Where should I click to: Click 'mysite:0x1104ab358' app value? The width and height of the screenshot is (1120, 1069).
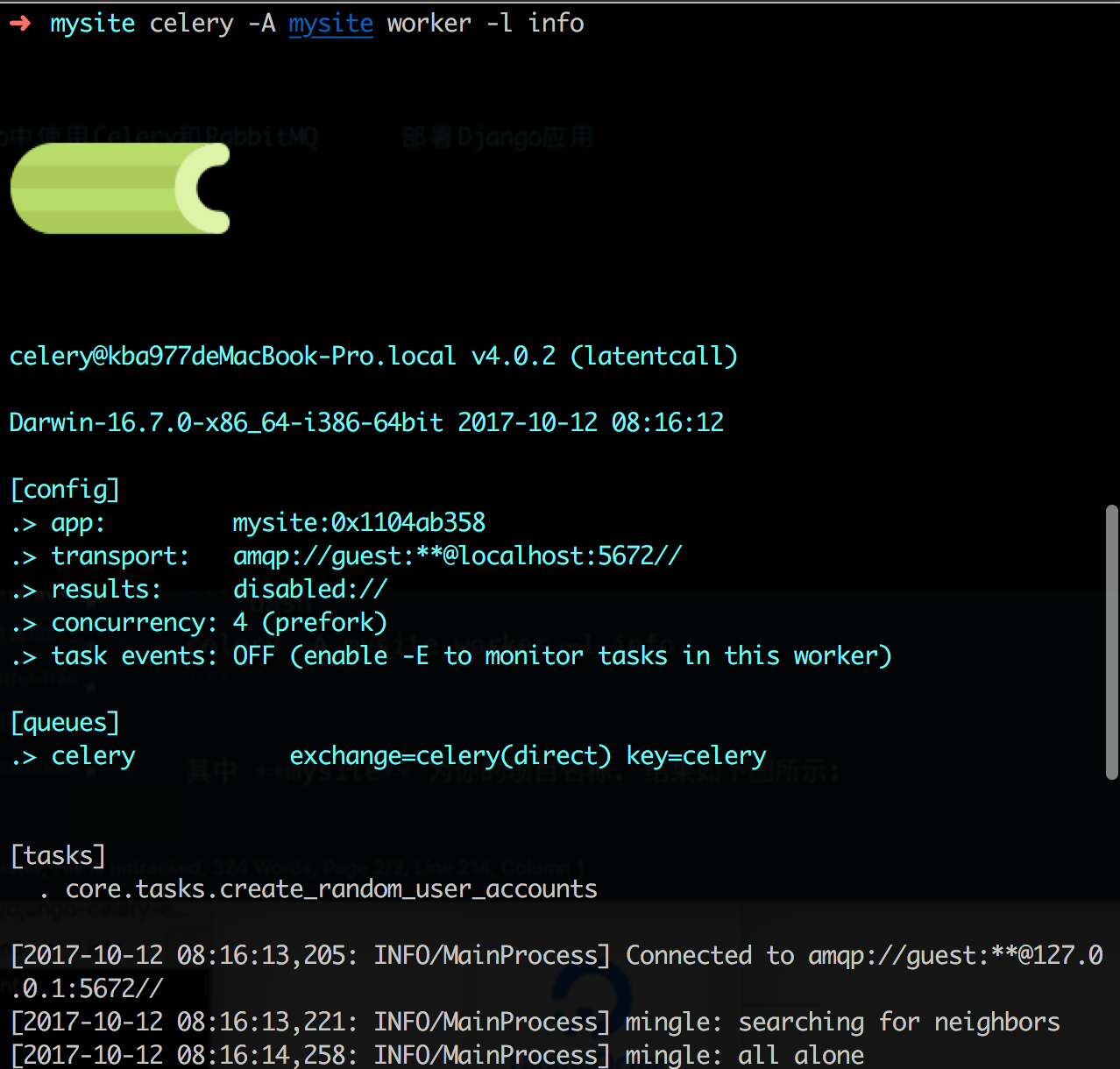[359, 522]
